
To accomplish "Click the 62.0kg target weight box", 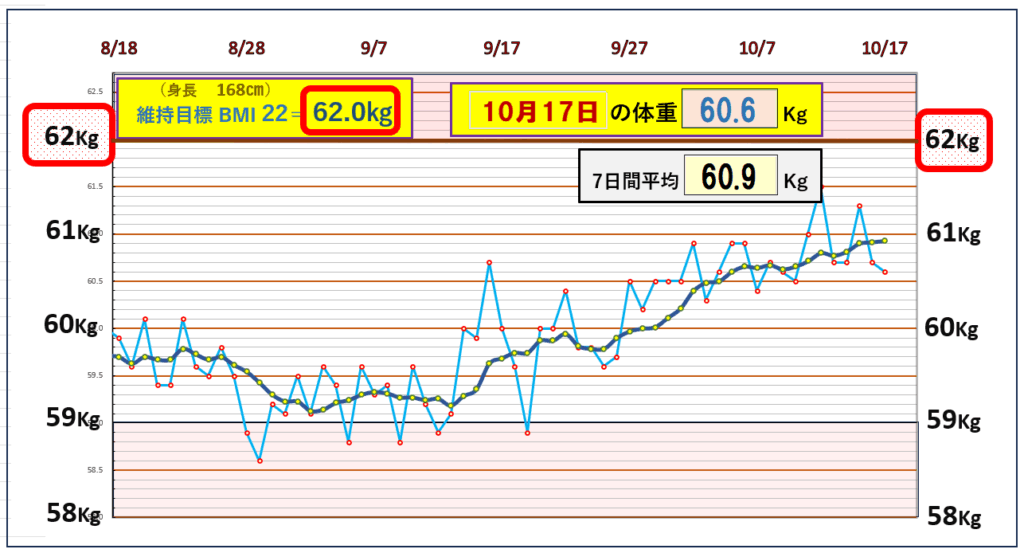I will tap(351, 112).
